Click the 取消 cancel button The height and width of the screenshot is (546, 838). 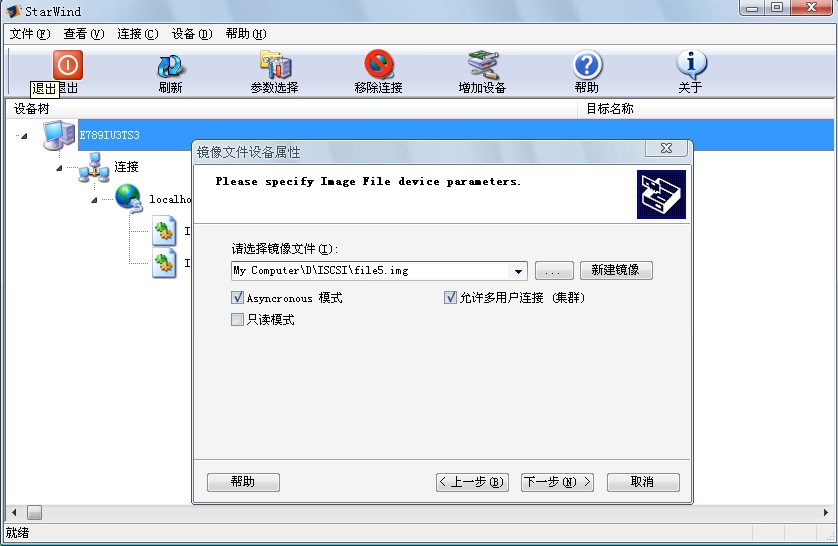click(x=643, y=482)
